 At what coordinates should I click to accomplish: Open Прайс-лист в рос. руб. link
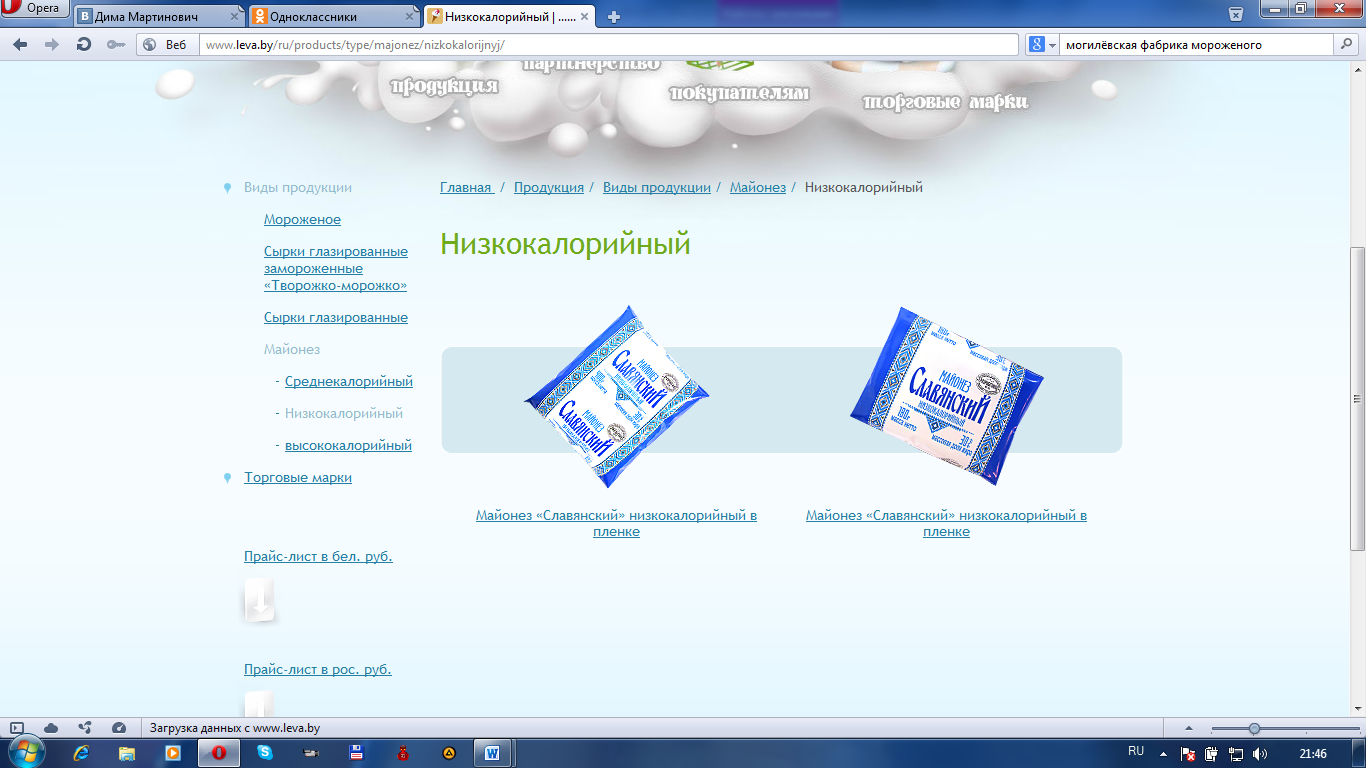318,669
